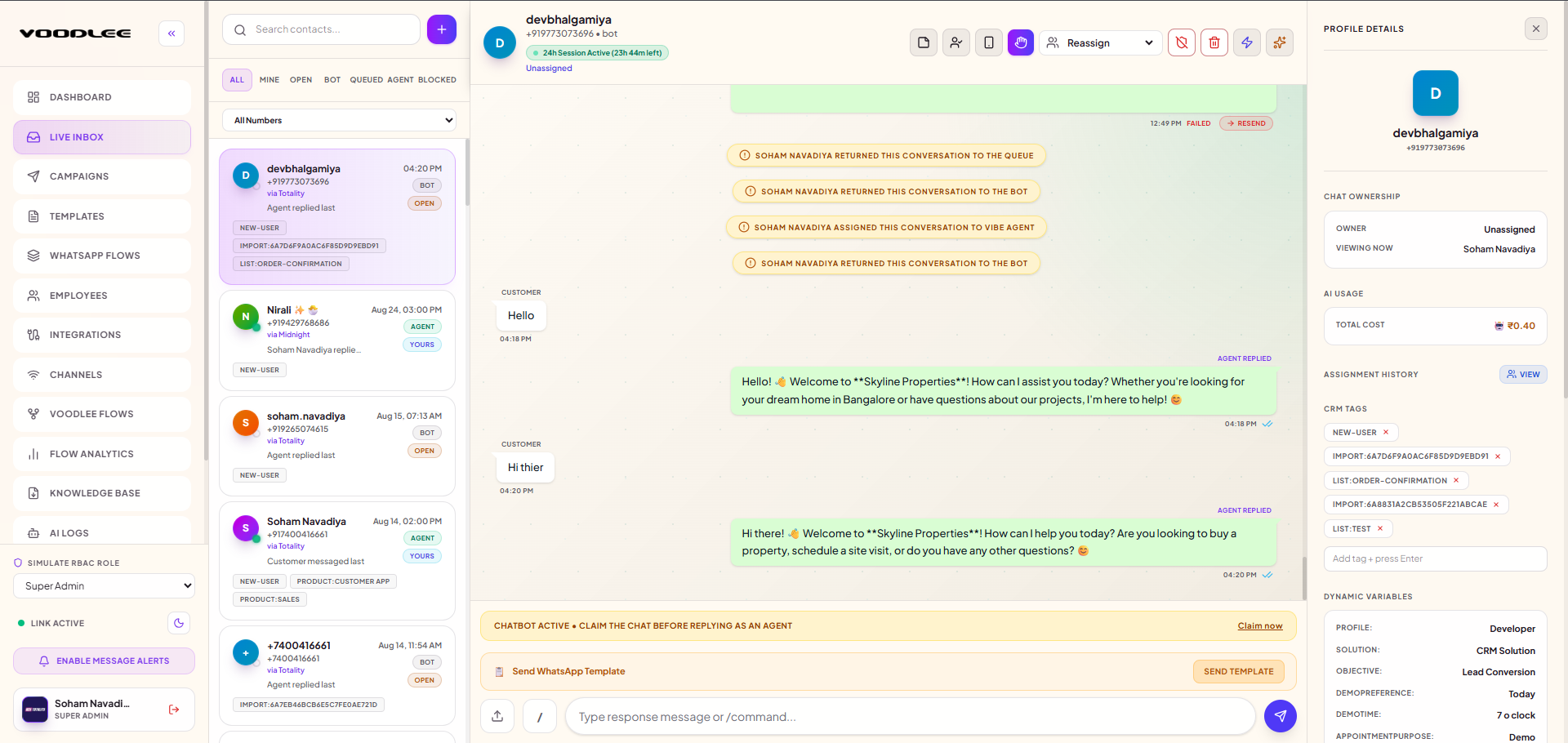Remove the LIST:TEST CRM tag
The width and height of the screenshot is (1568, 743).
point(1380,529)
